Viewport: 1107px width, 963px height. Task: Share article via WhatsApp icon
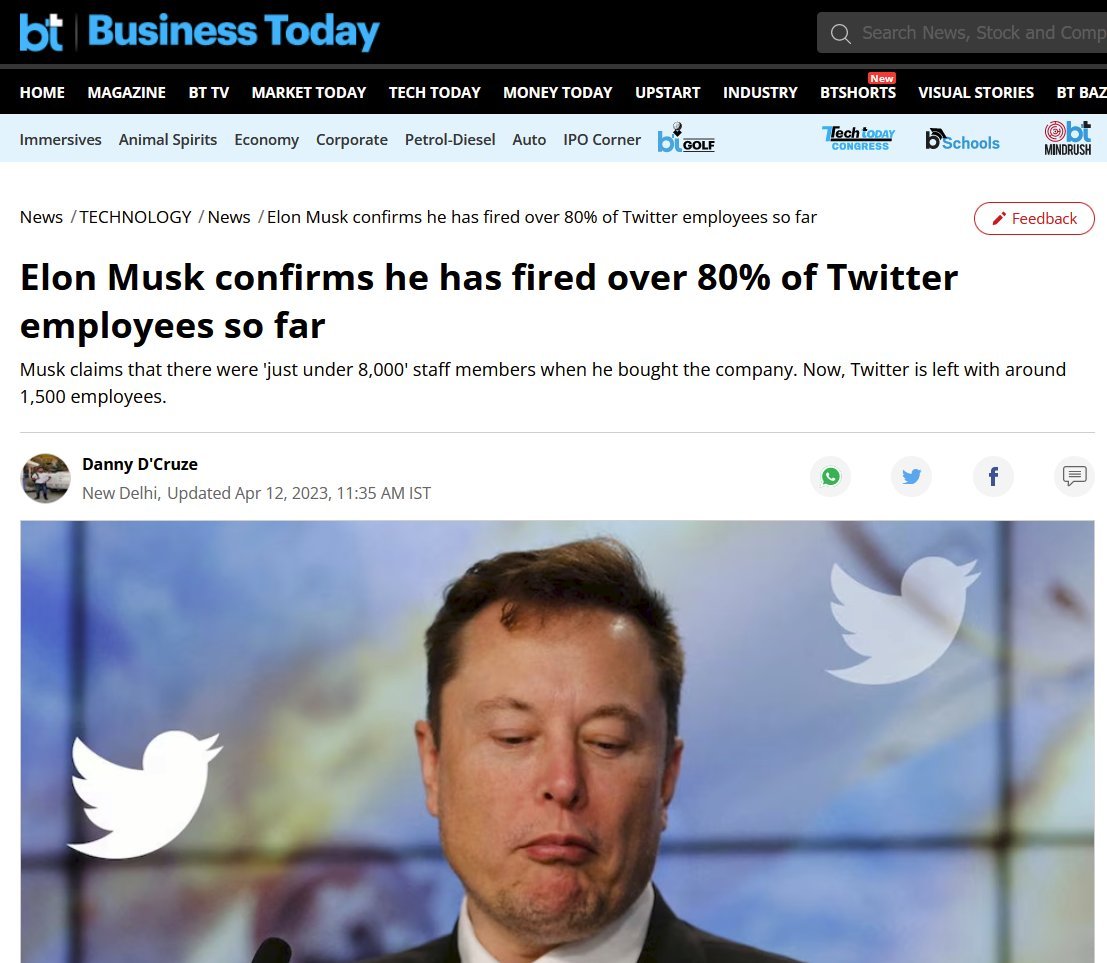tap(830, 477)
